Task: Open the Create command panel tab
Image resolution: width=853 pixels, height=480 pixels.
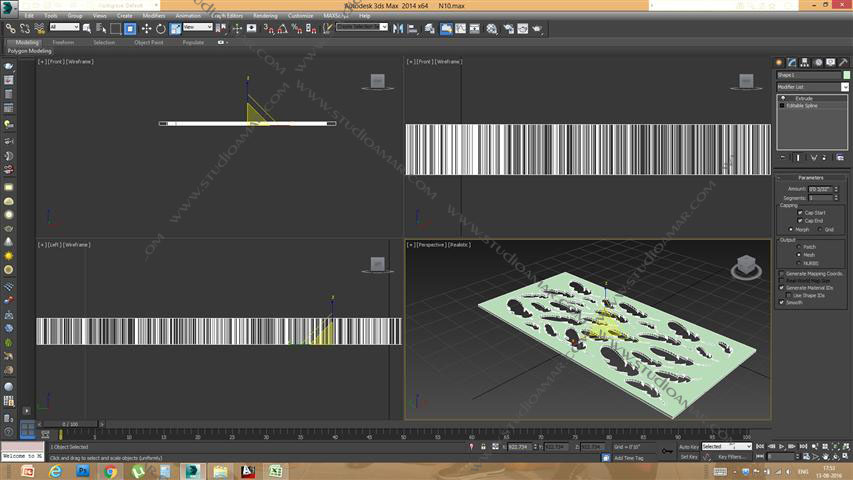Action: pyautogui.click(x=779, y=62)
